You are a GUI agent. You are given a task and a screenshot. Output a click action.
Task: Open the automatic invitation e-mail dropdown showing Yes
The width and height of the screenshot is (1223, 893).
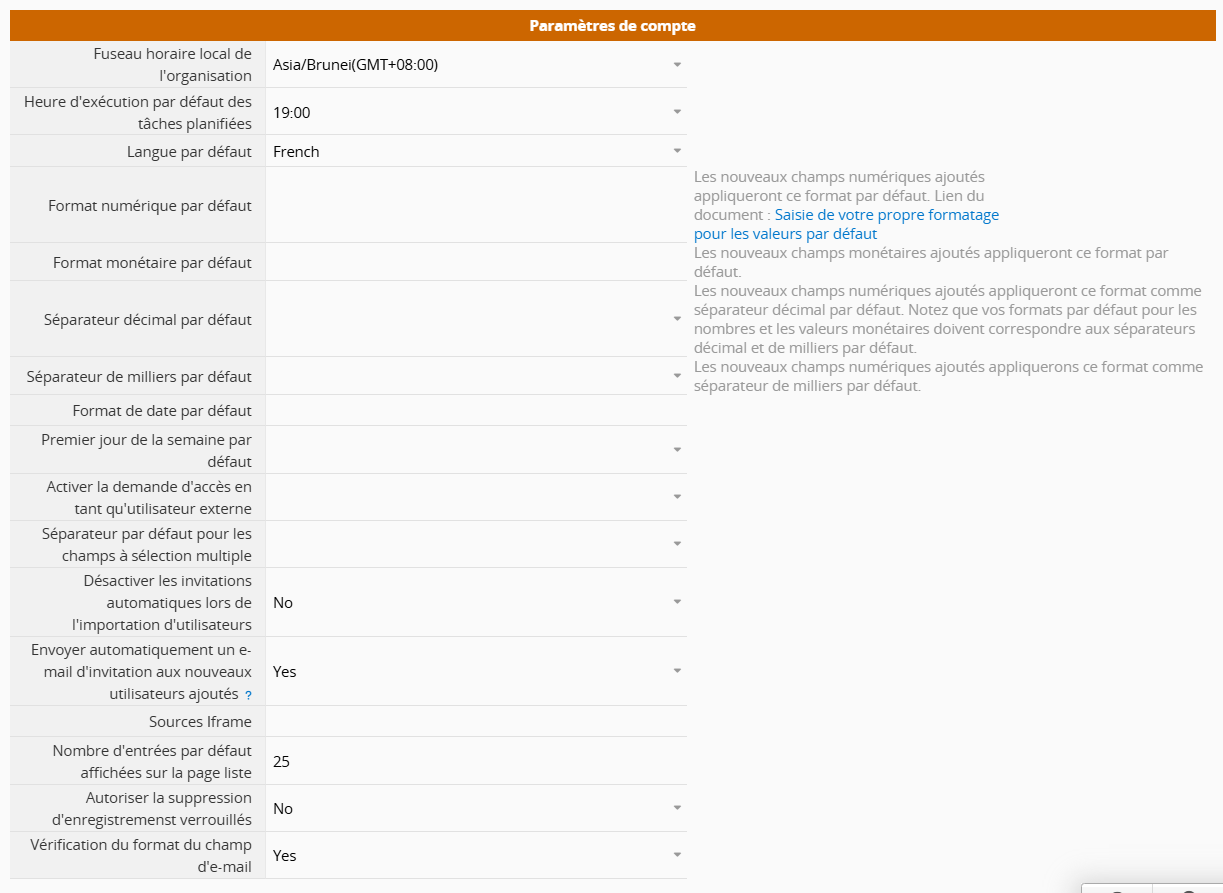pyautogui.click(x=476, y=671)
